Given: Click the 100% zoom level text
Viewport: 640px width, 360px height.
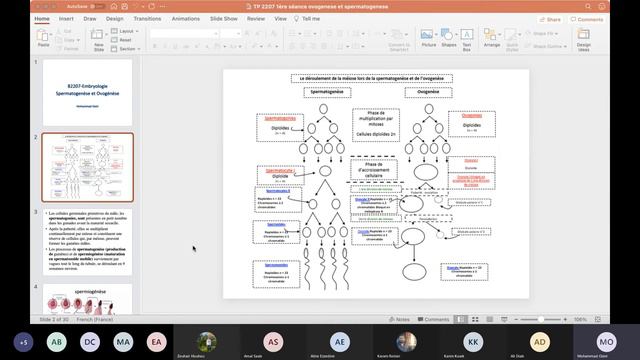Looking at the screenshot, I should point(580,319).
